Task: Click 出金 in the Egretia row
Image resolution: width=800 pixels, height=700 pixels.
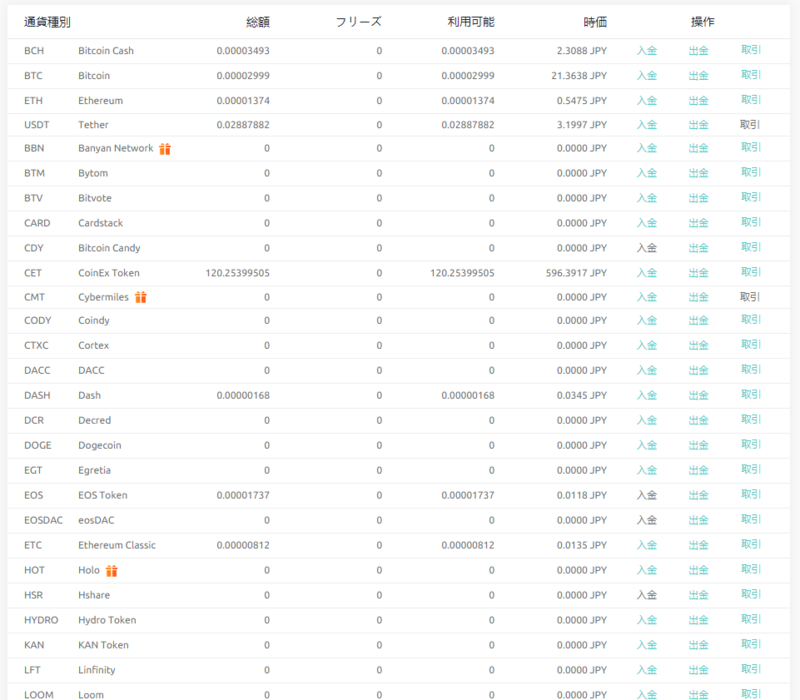Action: pyautogui.click(x=698, y=470)
